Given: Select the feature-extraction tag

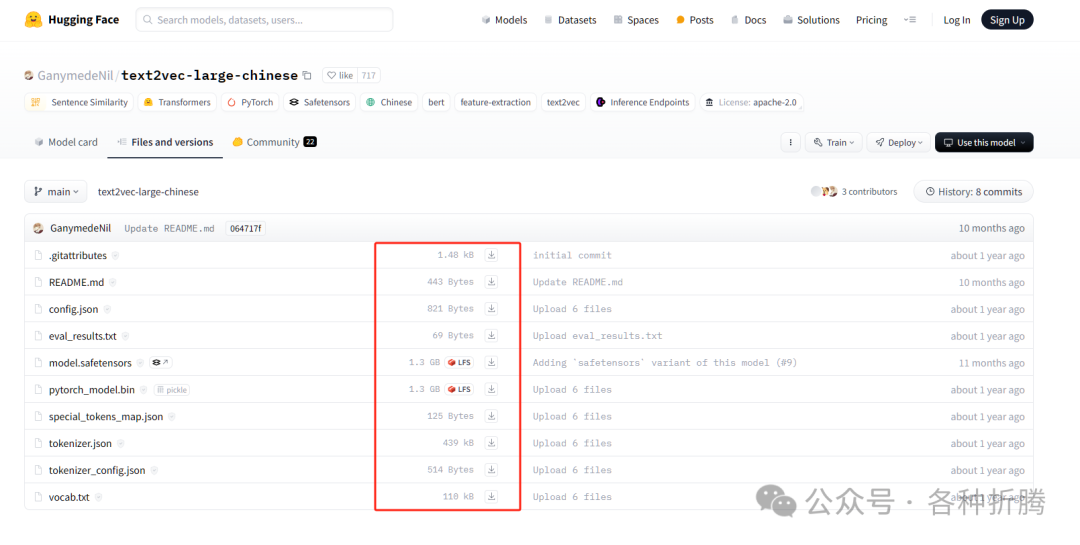Looking at the screenshot, I should [x=495, y=102].
